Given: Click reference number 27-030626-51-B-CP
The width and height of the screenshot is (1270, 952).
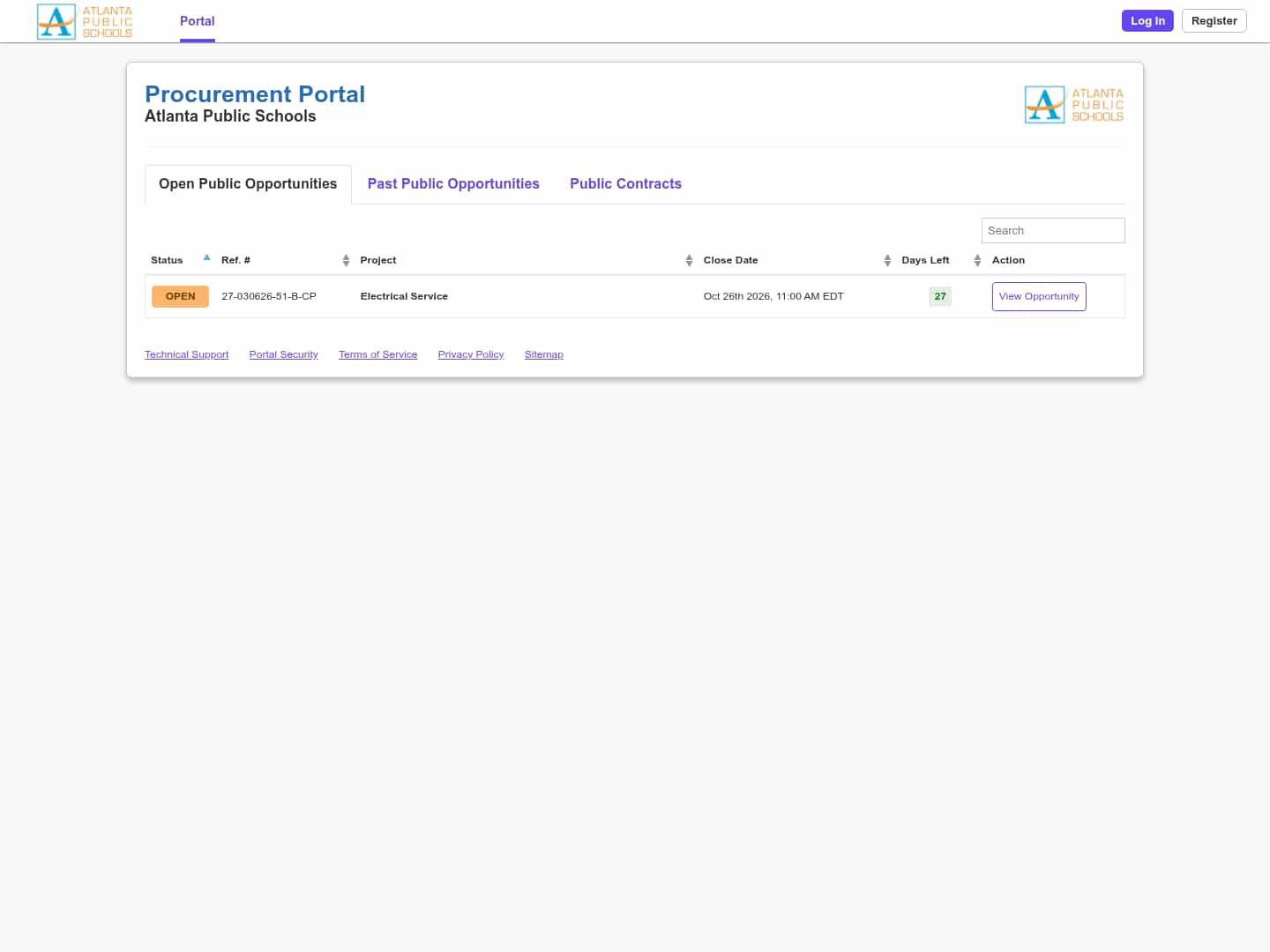Looking at the screenshot, I should point(269,296).
